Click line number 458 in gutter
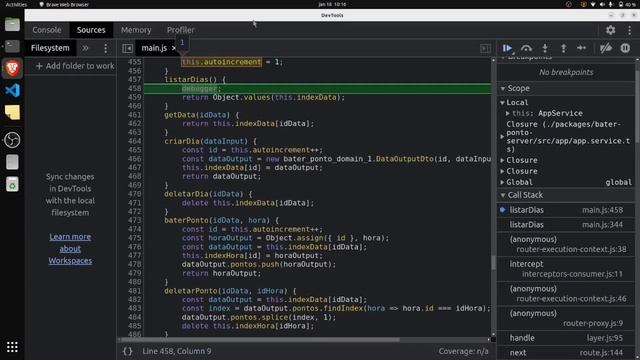 [134, 89]
